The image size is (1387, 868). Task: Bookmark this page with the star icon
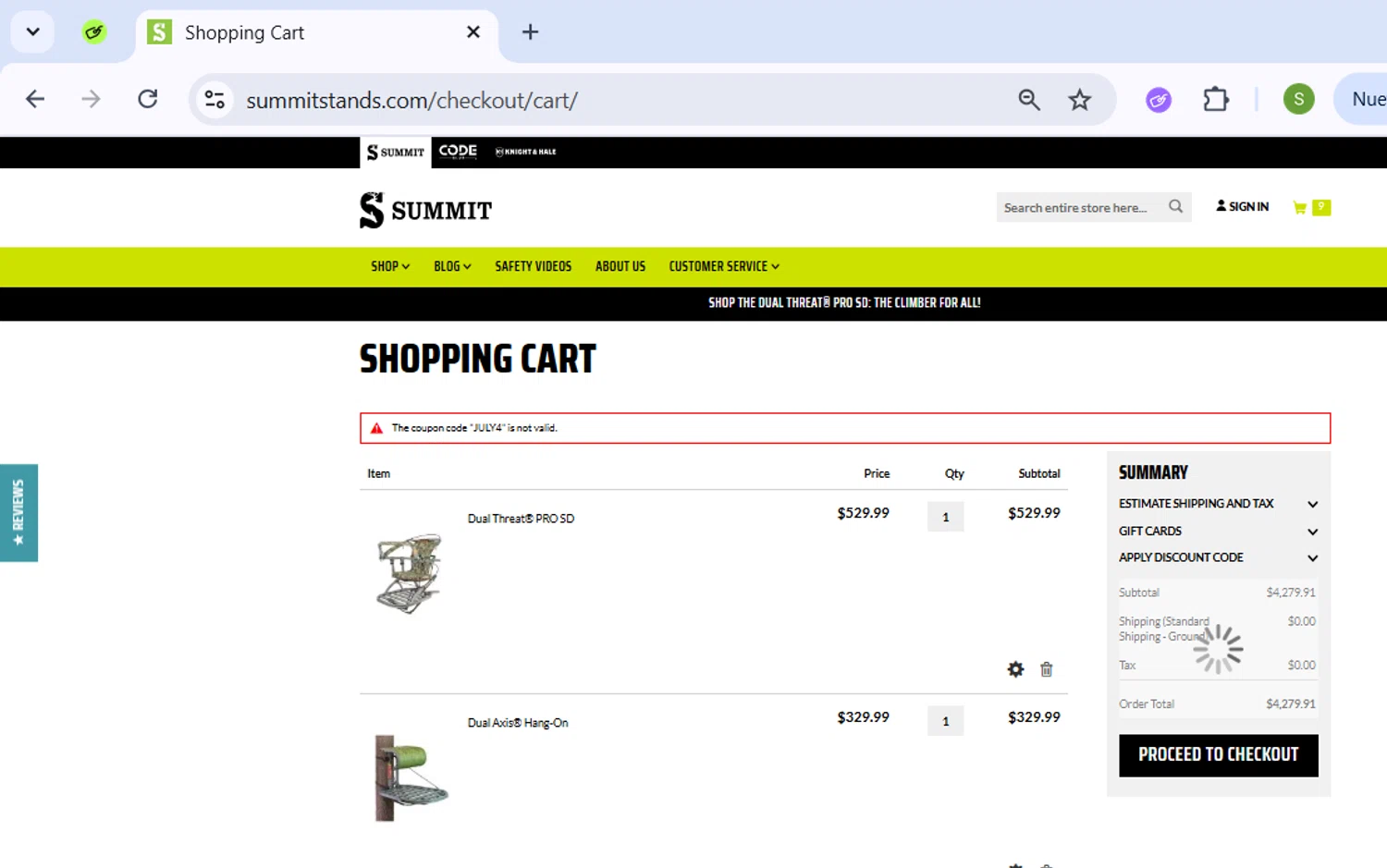click(x=1079, y=99)
